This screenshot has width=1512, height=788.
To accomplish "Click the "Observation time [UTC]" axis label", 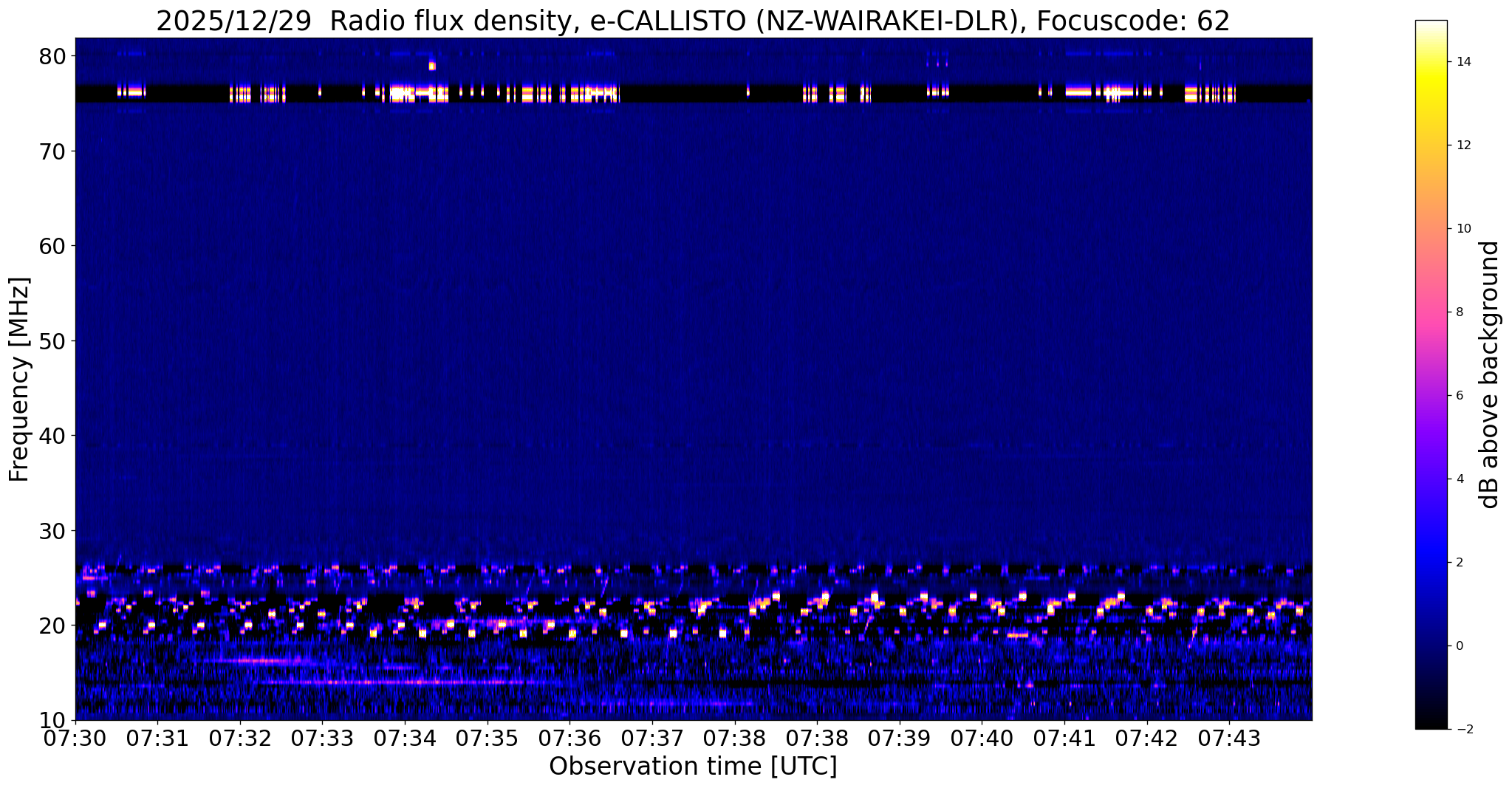I will click(x=692, y=767).
